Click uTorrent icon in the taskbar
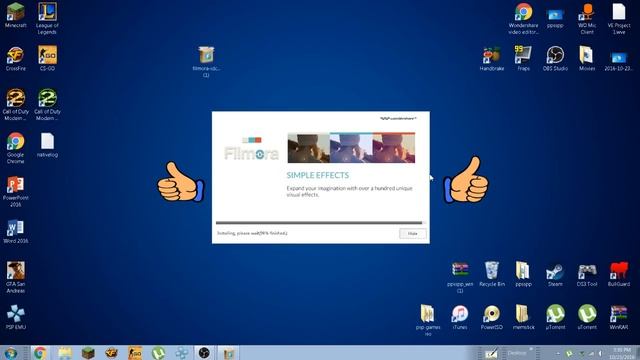640x360 pixels. click(158, 353)
